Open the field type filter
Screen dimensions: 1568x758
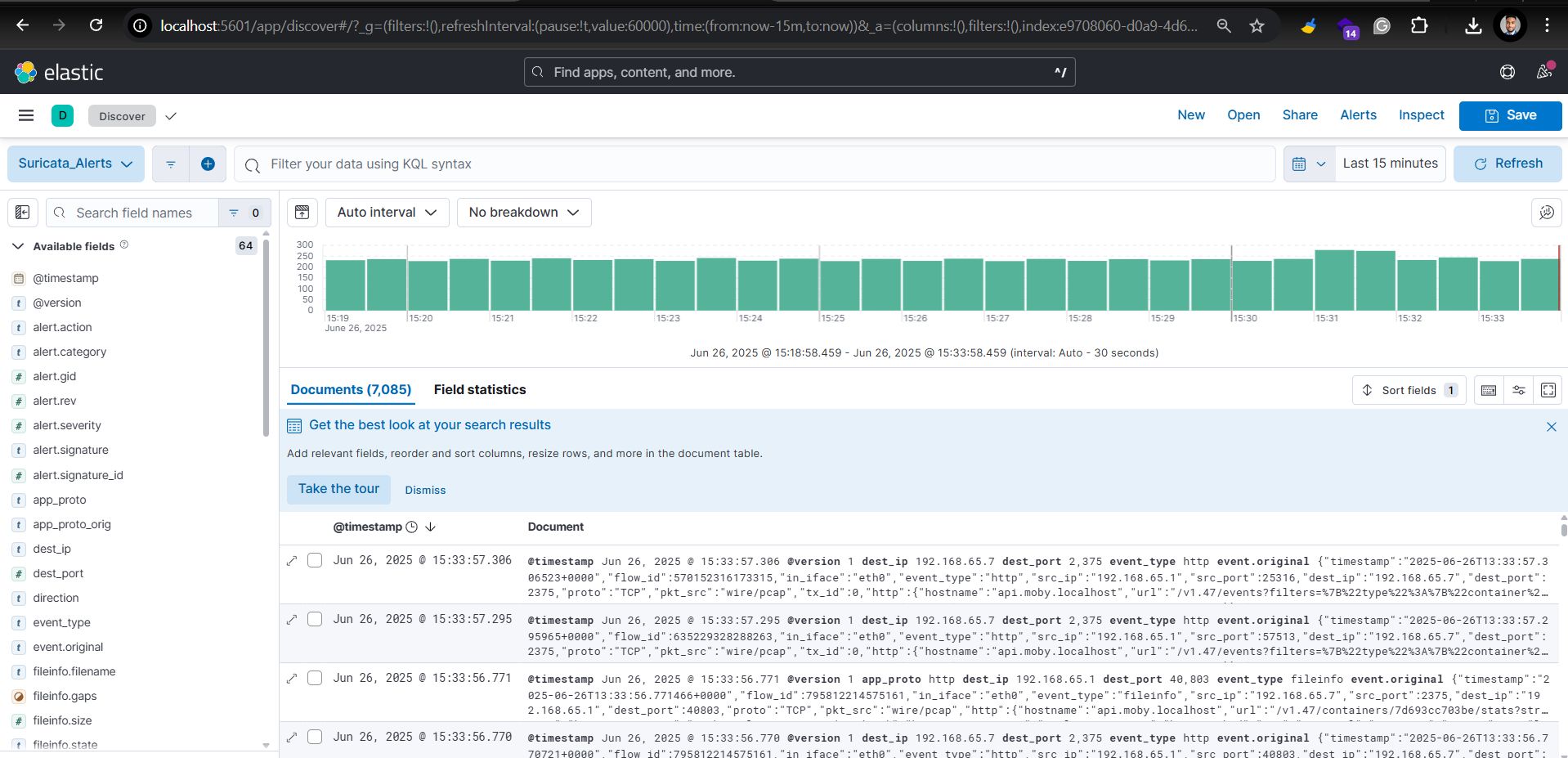coord(244,213)
